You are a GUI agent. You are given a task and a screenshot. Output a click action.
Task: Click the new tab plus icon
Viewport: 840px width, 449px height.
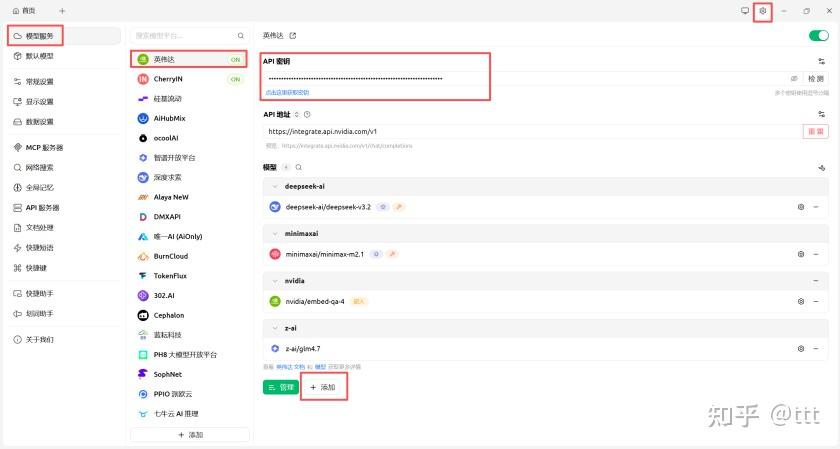[x=61, y=10]
